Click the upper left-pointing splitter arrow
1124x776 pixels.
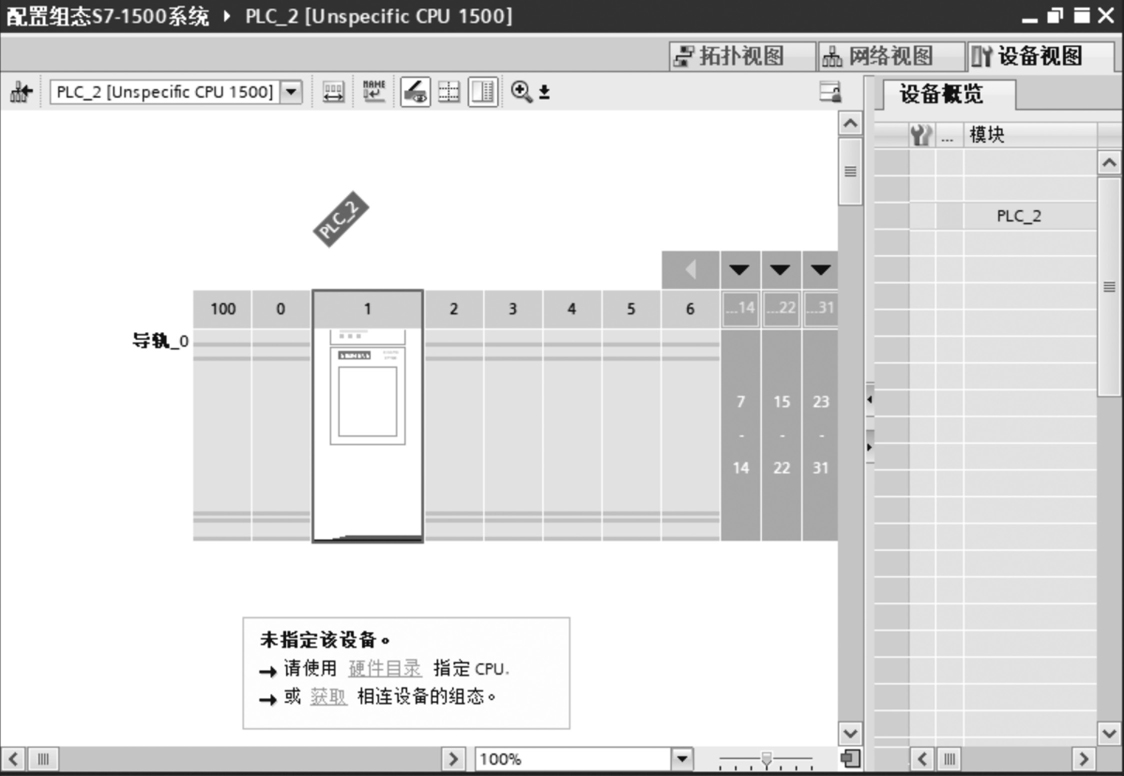pyautogui.click(x=870, y=399)
